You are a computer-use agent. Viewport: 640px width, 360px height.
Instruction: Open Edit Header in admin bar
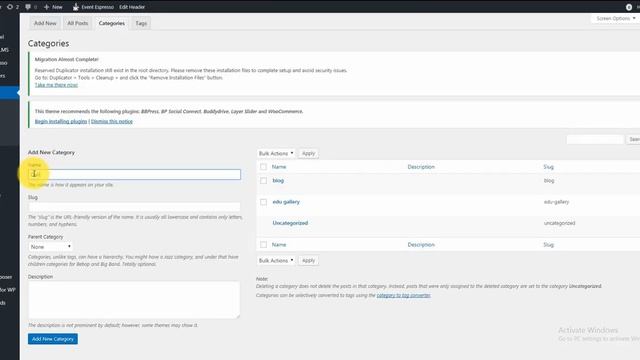(x=132, y=7)
